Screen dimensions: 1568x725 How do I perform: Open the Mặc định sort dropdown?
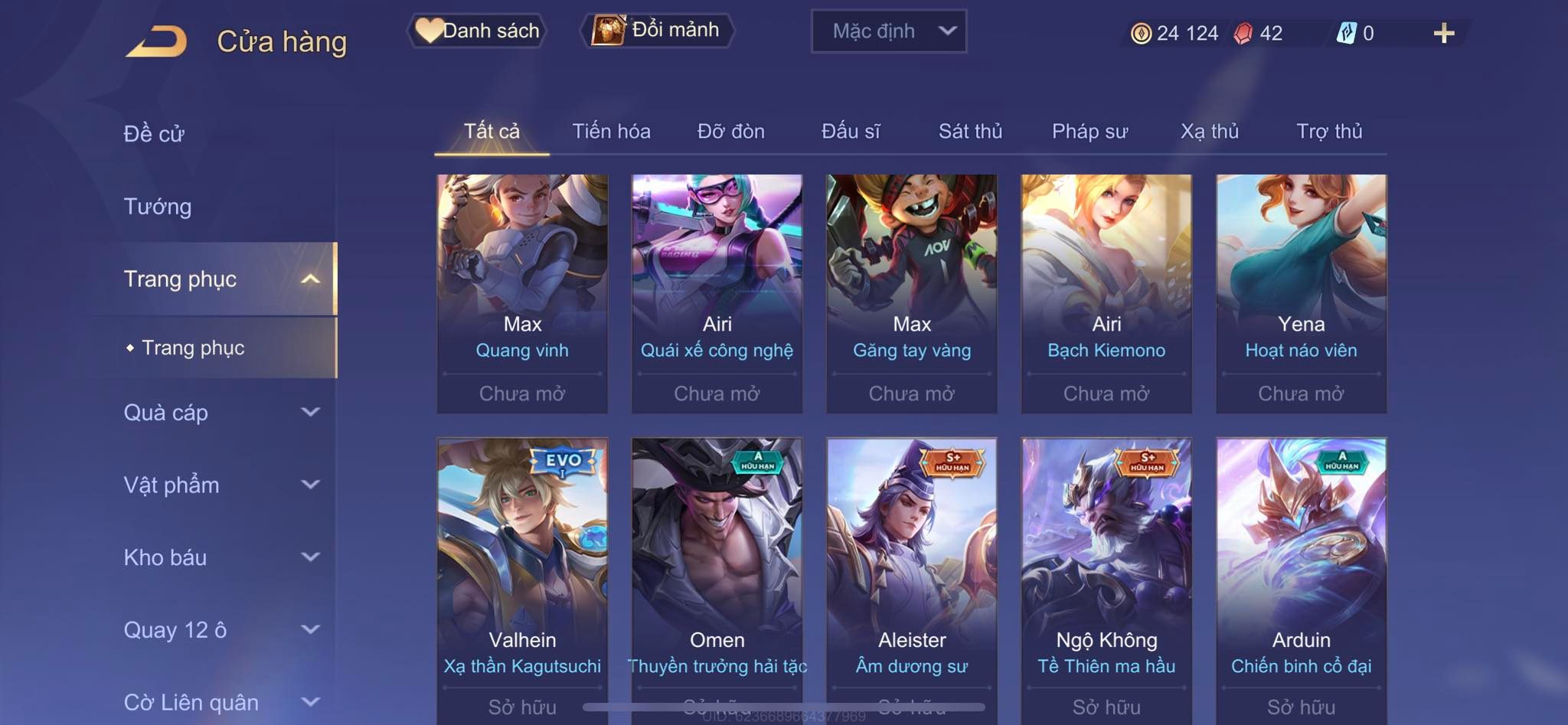click(x=889, y=31)
